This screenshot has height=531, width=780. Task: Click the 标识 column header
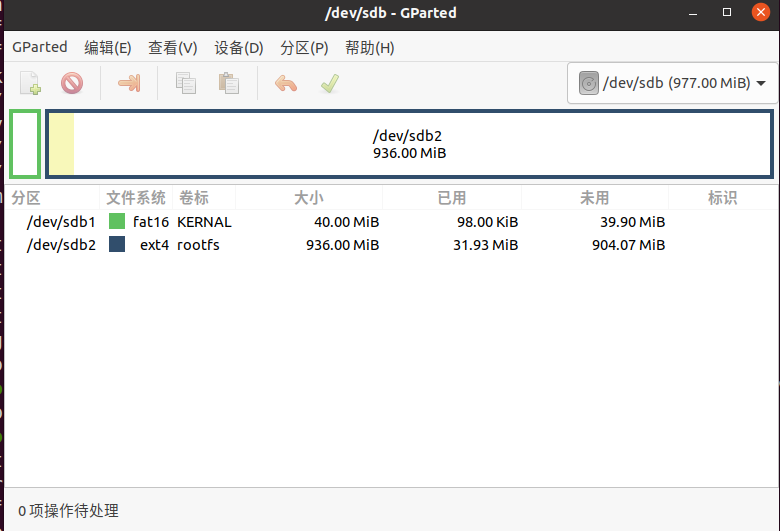pyautogui.click(x=722, y=198)
